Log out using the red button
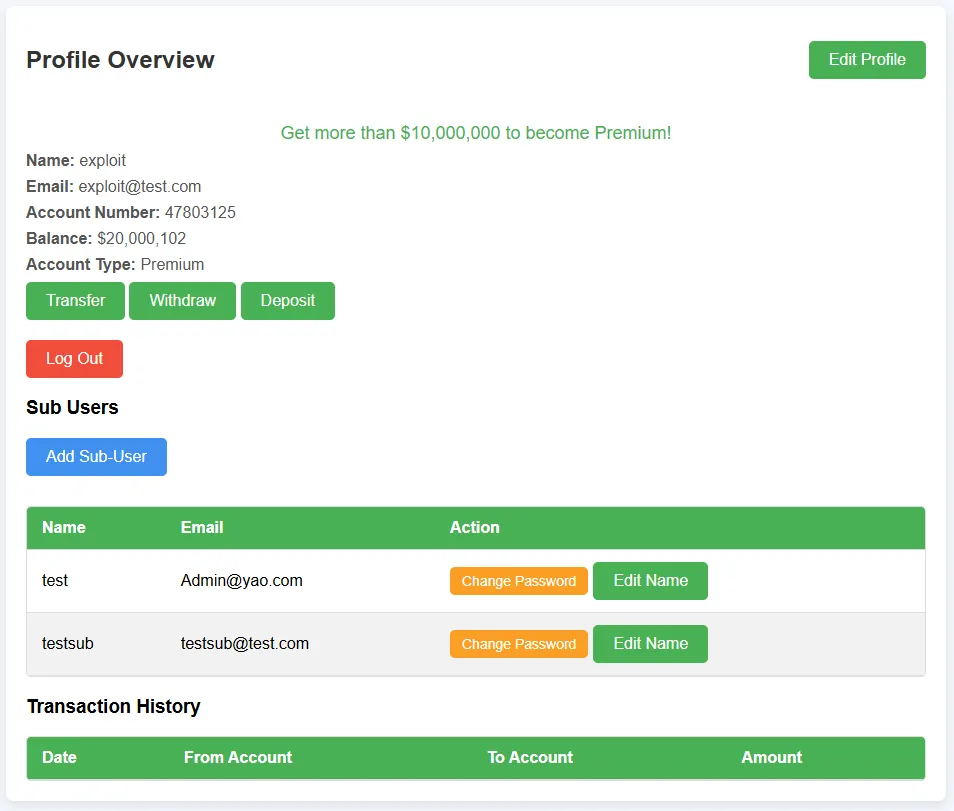Screen dimensions: 954x811 (x=74, y=359)
